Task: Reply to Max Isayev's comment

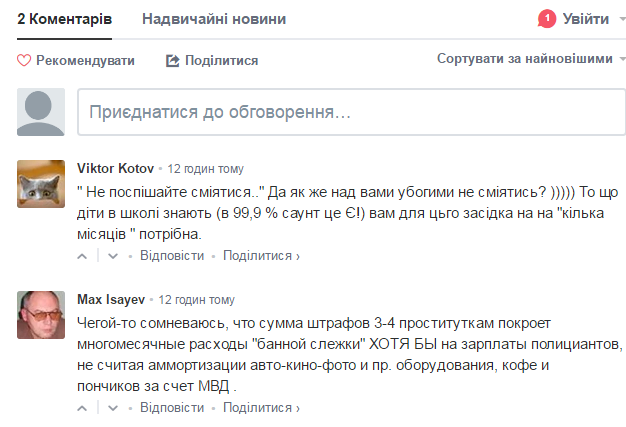Action: pyautogui.click(x=172, y=409)
